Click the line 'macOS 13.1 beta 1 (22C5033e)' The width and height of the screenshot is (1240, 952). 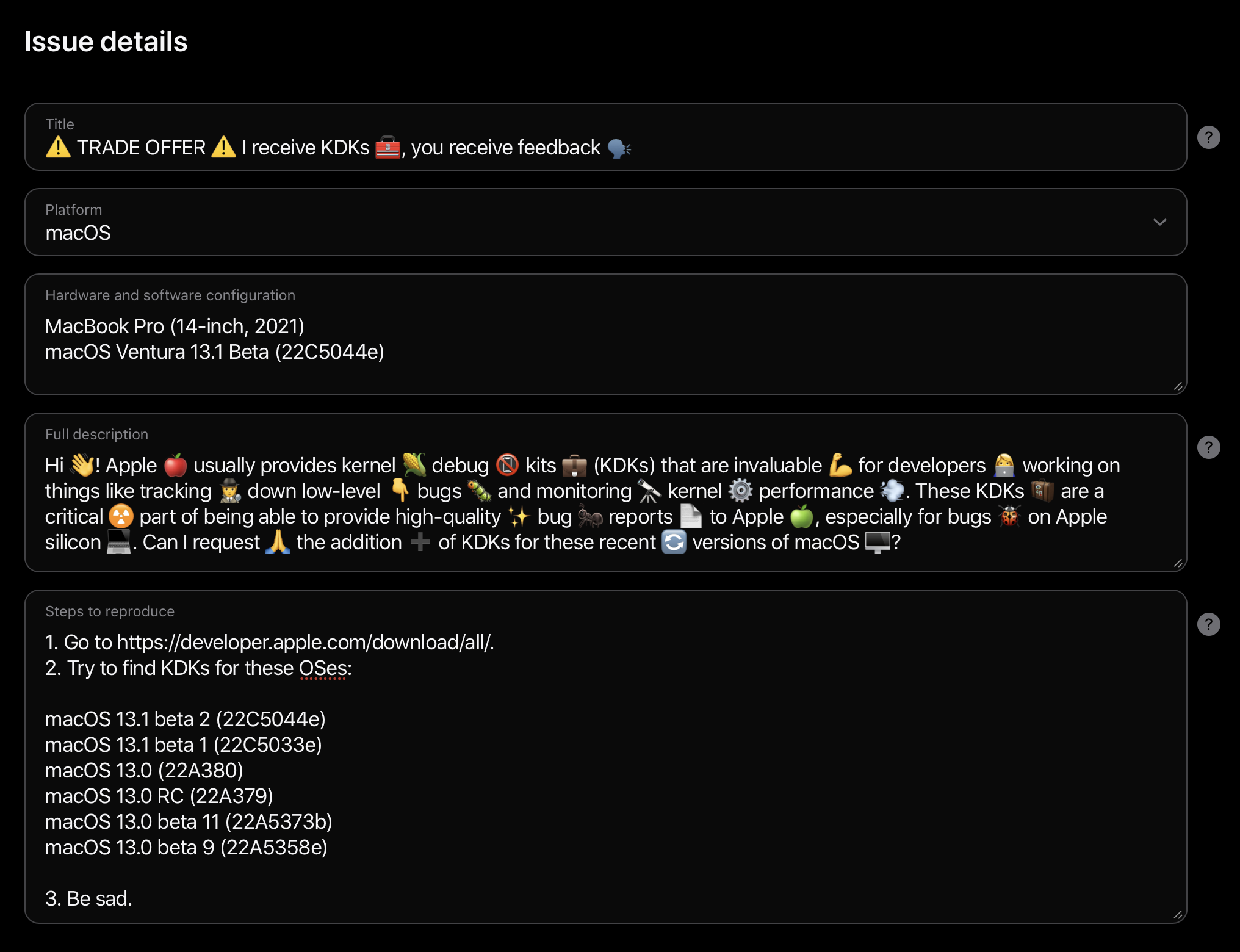click(184, 745)
